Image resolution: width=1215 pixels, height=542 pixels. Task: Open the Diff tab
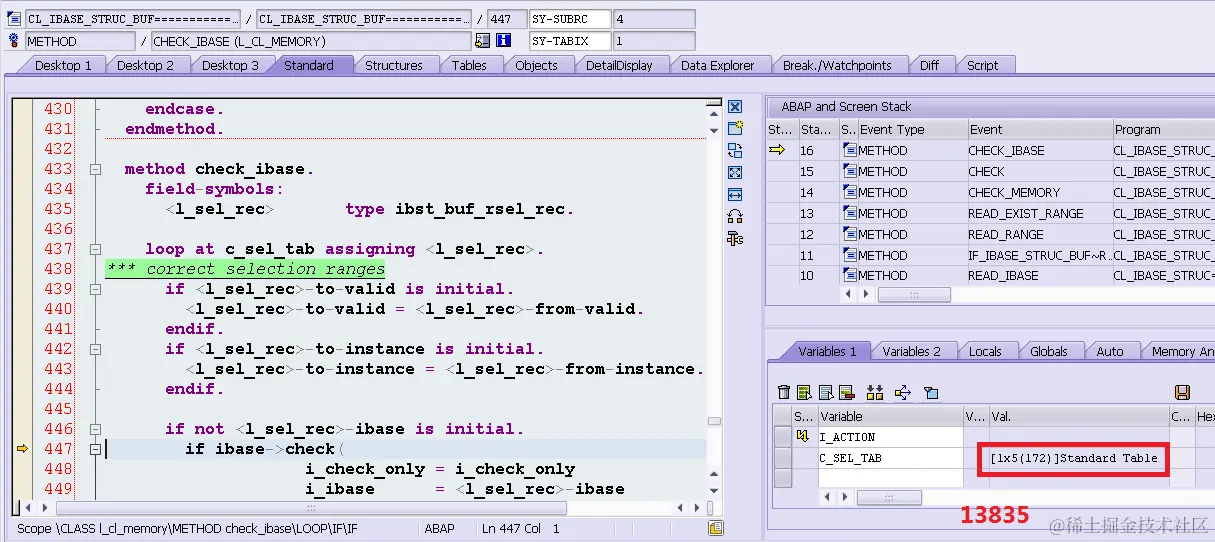pos(929,65)
